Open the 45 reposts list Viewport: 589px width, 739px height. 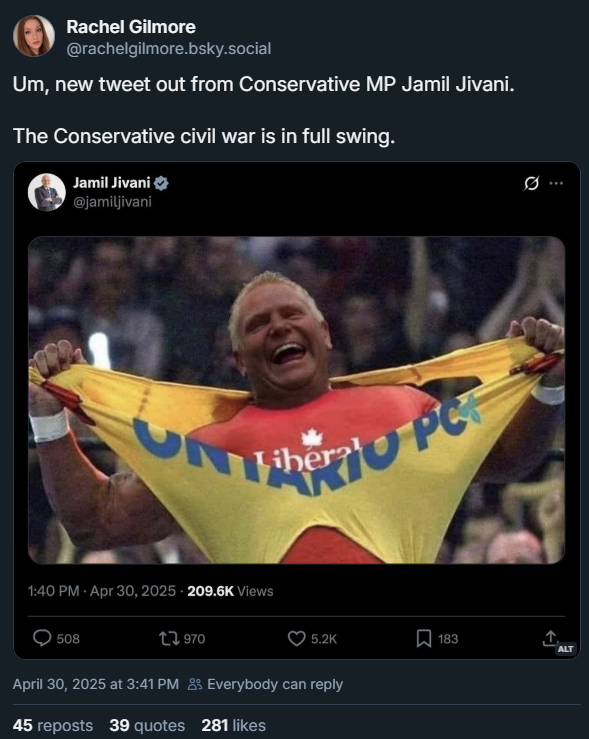(53, 725)
